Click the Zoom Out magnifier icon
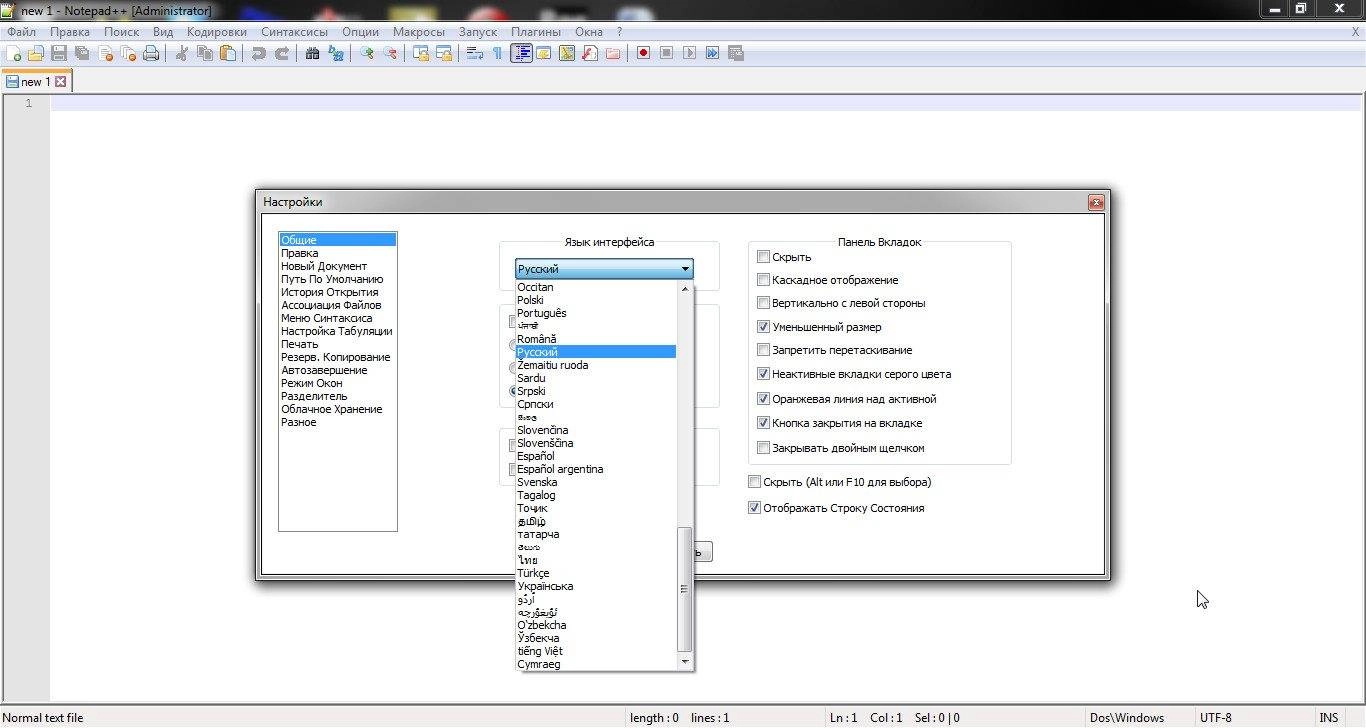The height and width of the screenshot is (728, 1366). pos(390,53)
